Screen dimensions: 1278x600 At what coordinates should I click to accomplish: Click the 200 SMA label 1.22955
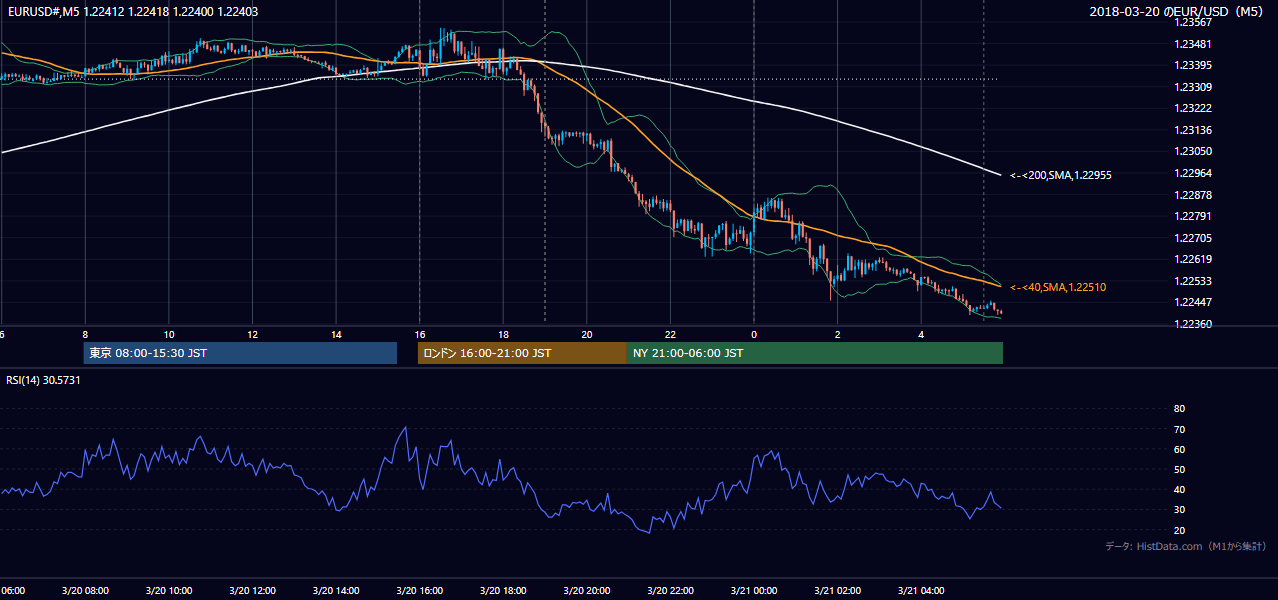coord(1061,175)
